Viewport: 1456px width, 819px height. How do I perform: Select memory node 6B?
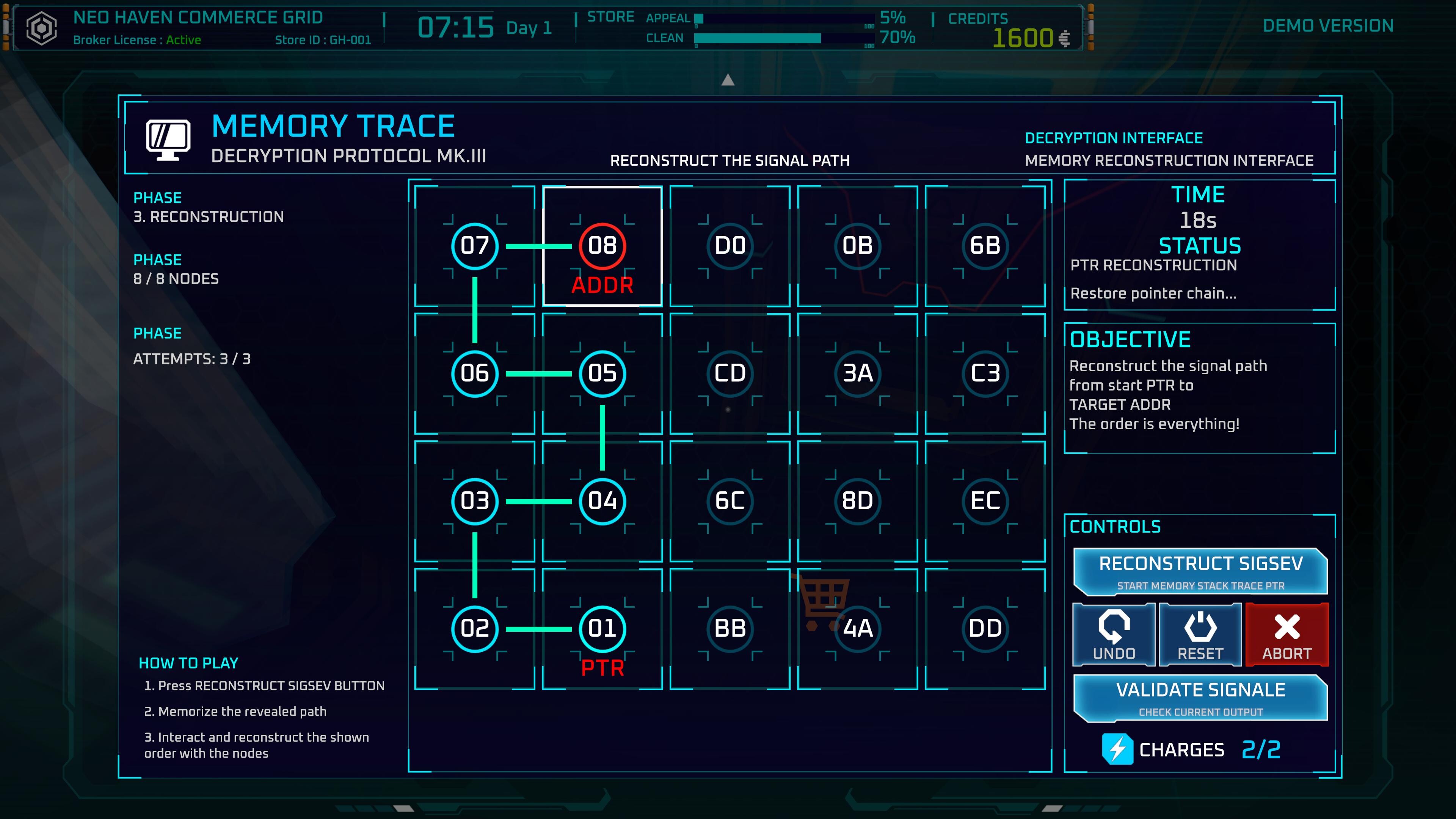pyautogui.click(x=985, y=245)
